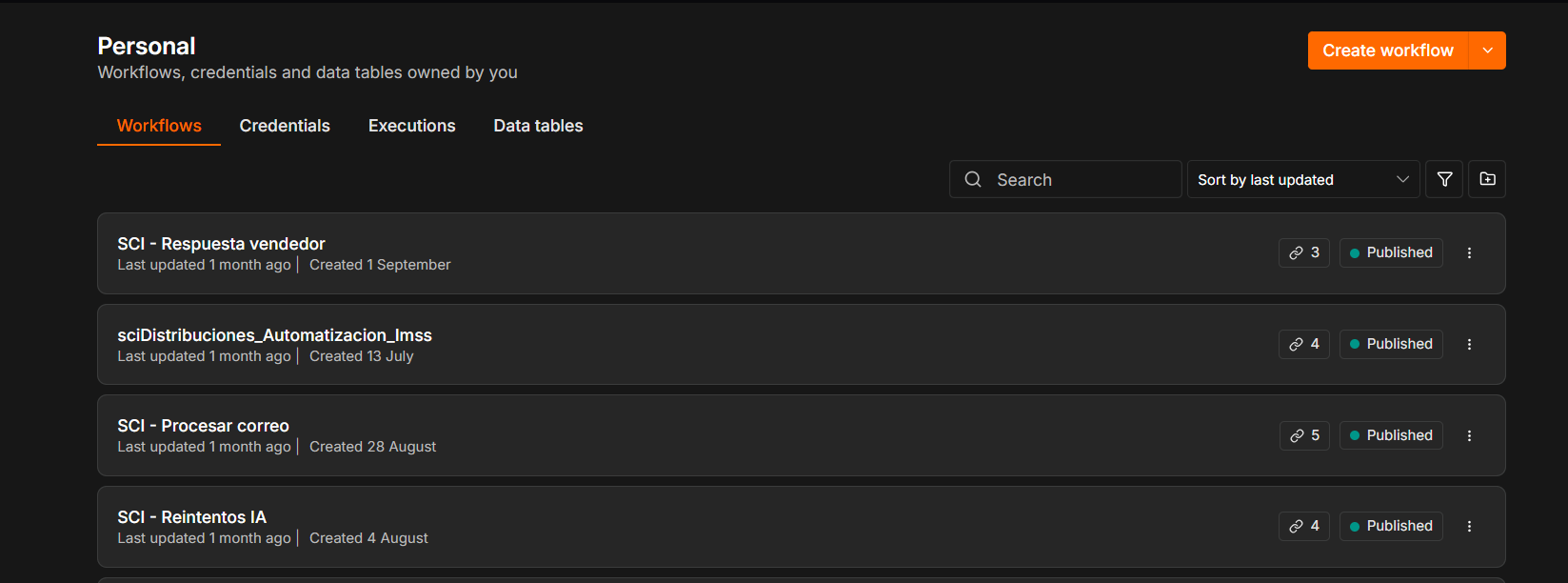
Task: Click Published status of SCI - Procesar correo
Action: coord(1391,435)
